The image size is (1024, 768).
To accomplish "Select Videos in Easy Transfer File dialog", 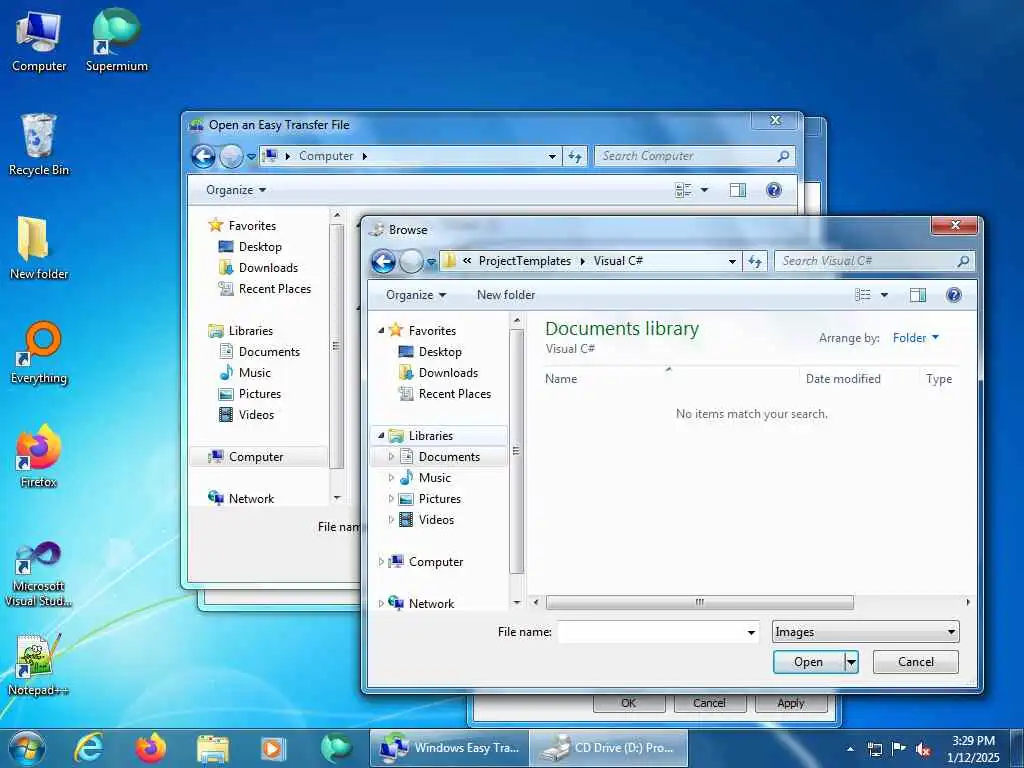I will (x=256, y=415).
